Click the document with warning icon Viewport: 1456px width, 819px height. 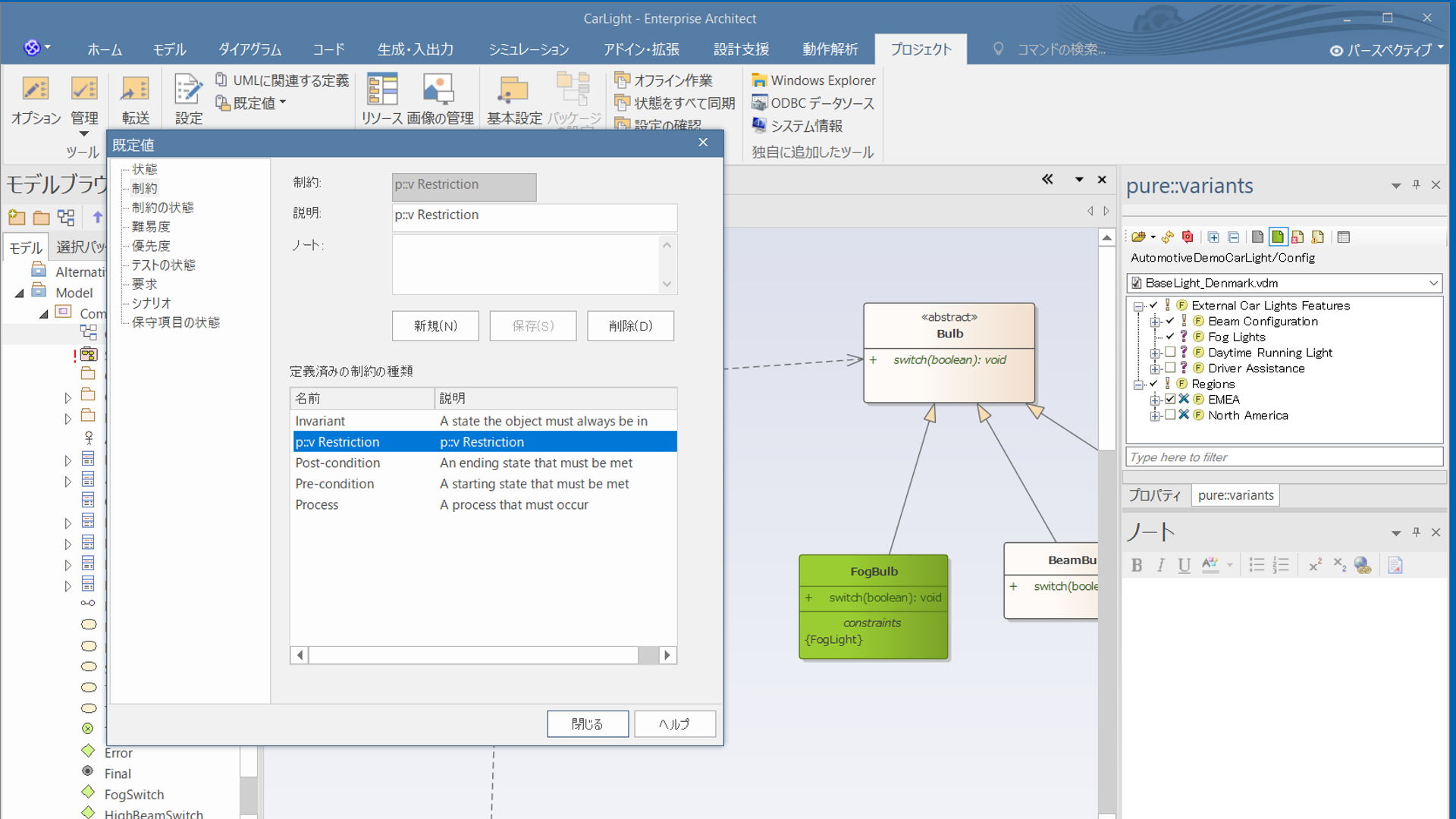pyautogui.click(x=1318, y=237)
